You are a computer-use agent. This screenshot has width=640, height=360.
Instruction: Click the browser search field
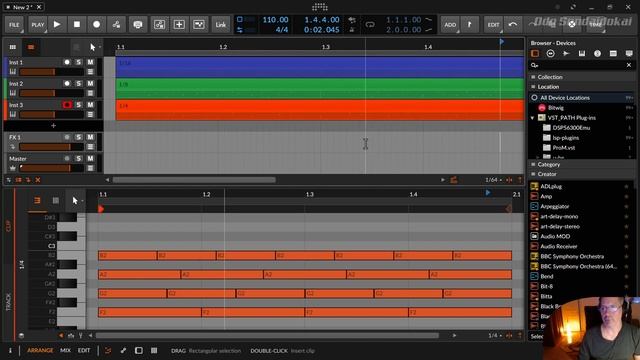581,65
